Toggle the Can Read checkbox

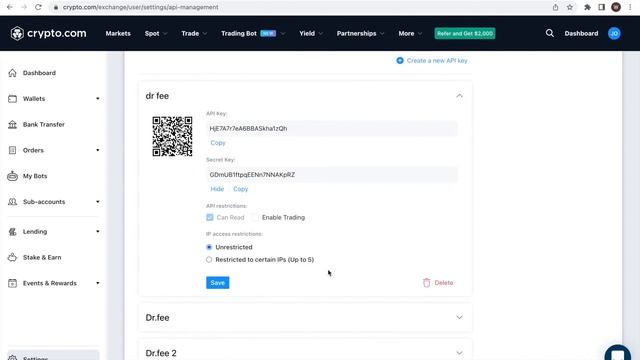tap(210, 218)
